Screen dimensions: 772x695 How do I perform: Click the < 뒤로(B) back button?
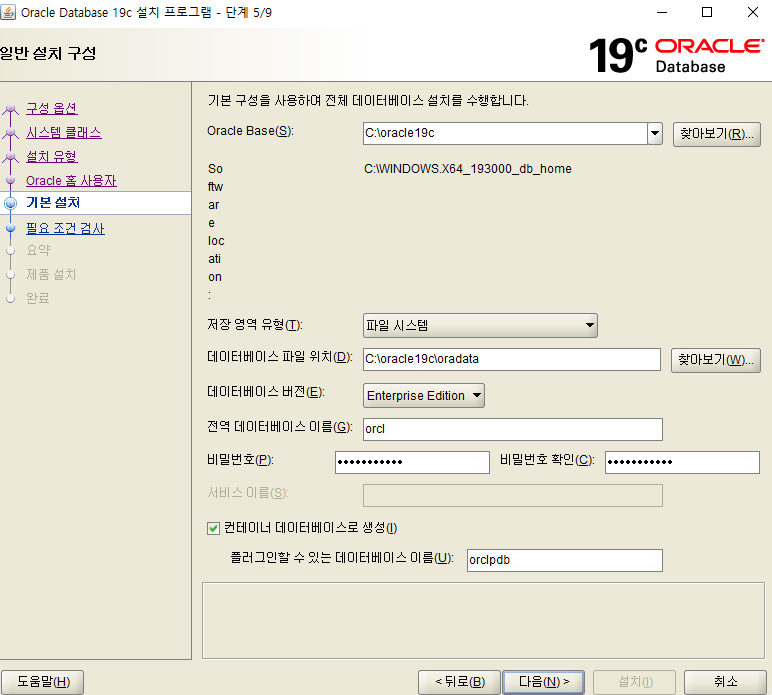click(459, 682)
